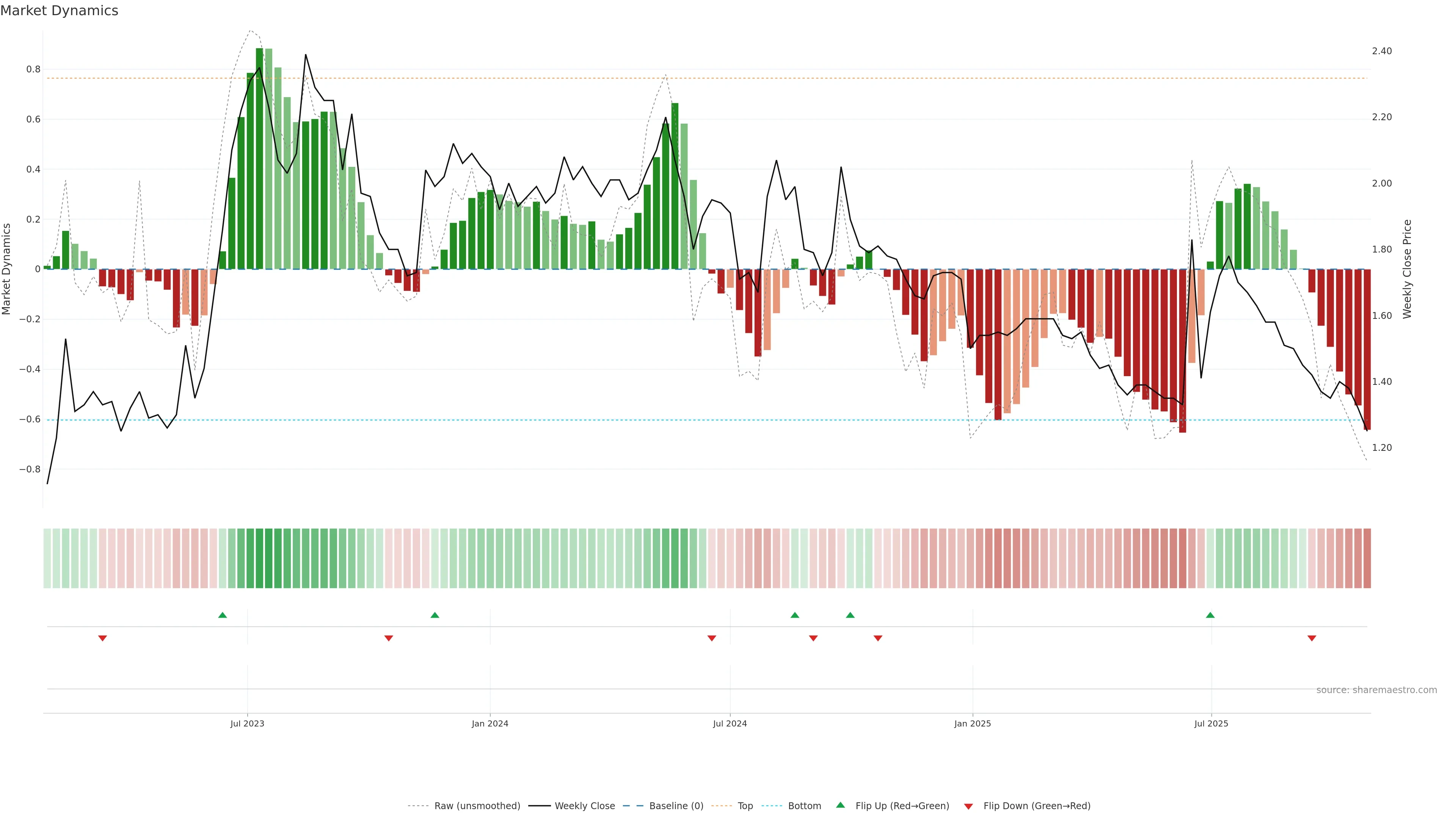Click the last flip-up triangle near Jul 2025
The image size is (1456, 819).
(x=1210, y=615)
